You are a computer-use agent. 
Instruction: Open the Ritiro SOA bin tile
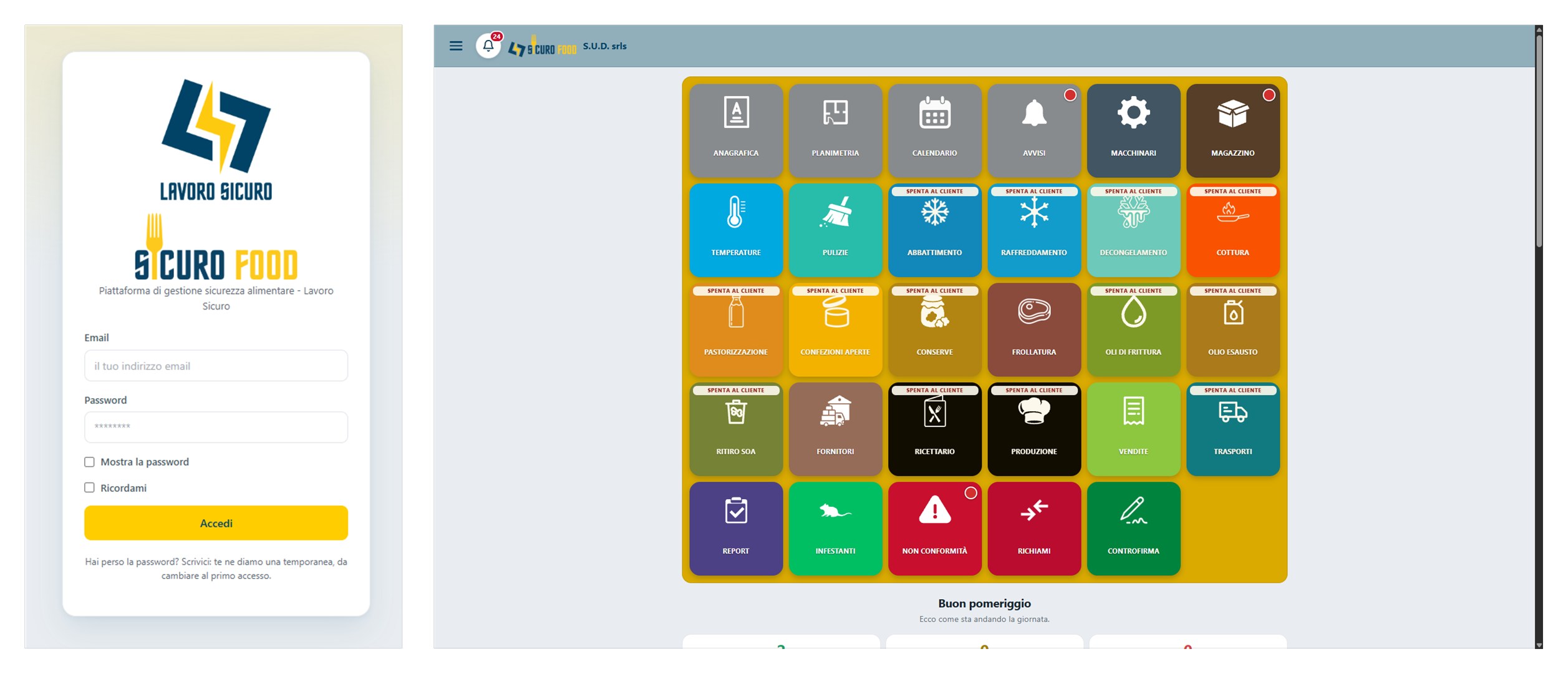(x=736, y=429)
